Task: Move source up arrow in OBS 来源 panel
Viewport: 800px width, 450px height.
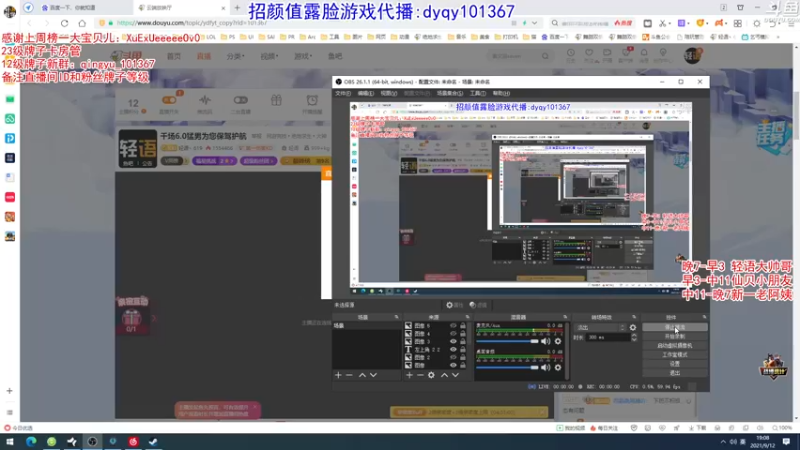Action: point(444,375)
